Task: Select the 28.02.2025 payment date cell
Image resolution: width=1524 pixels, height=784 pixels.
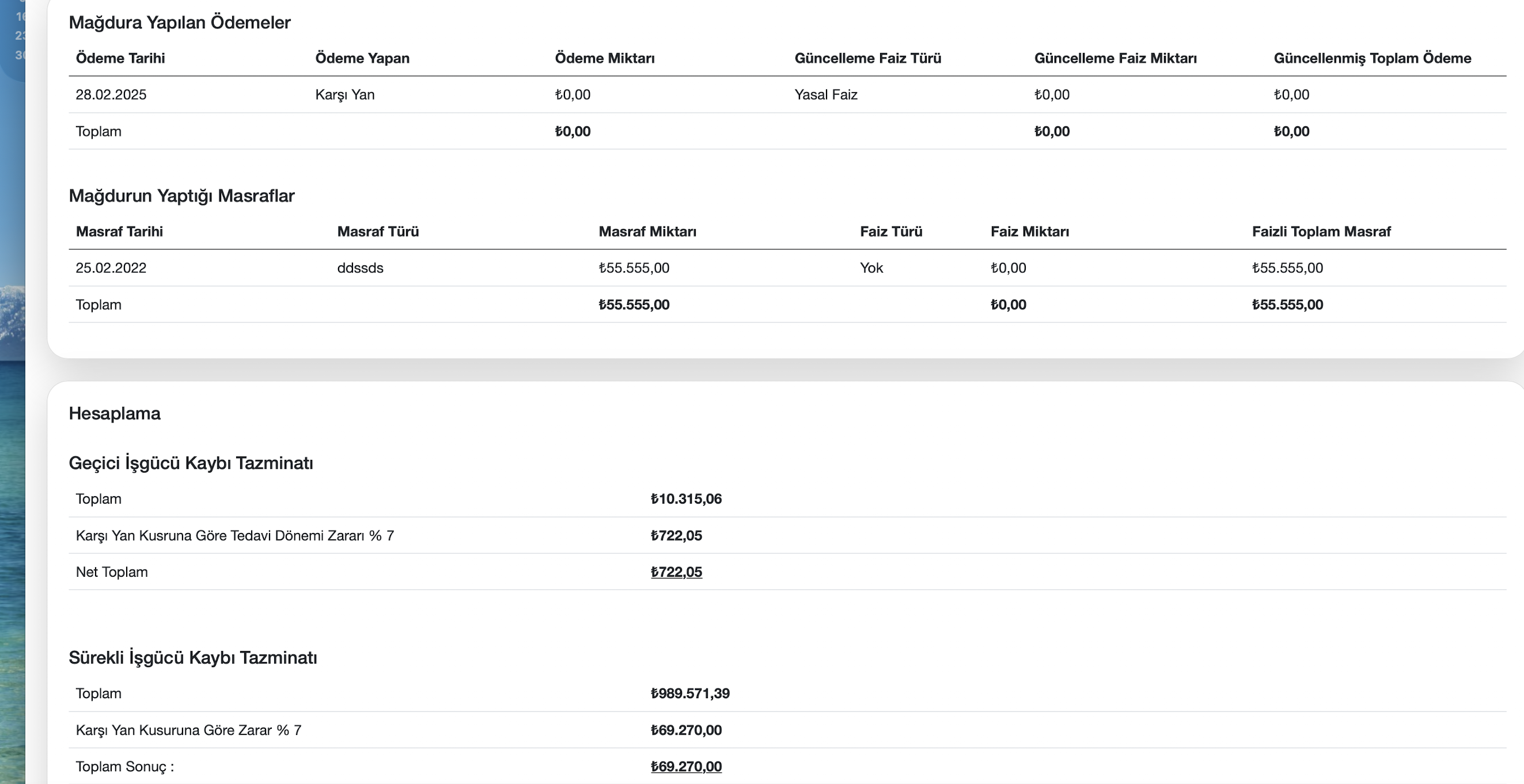Action: click(111, 94)
